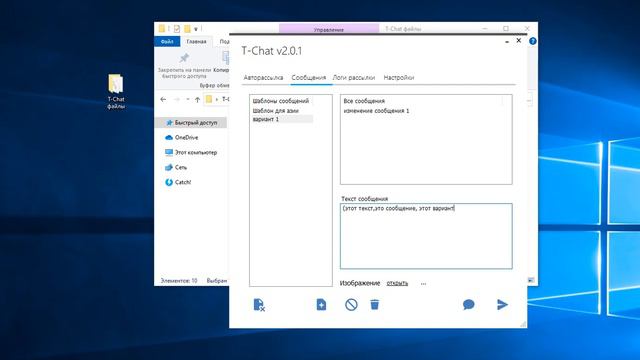The width and height of the screenshot is (640, 360).
Task: Click the speech bubble message icon
Action: coord(469,304)
